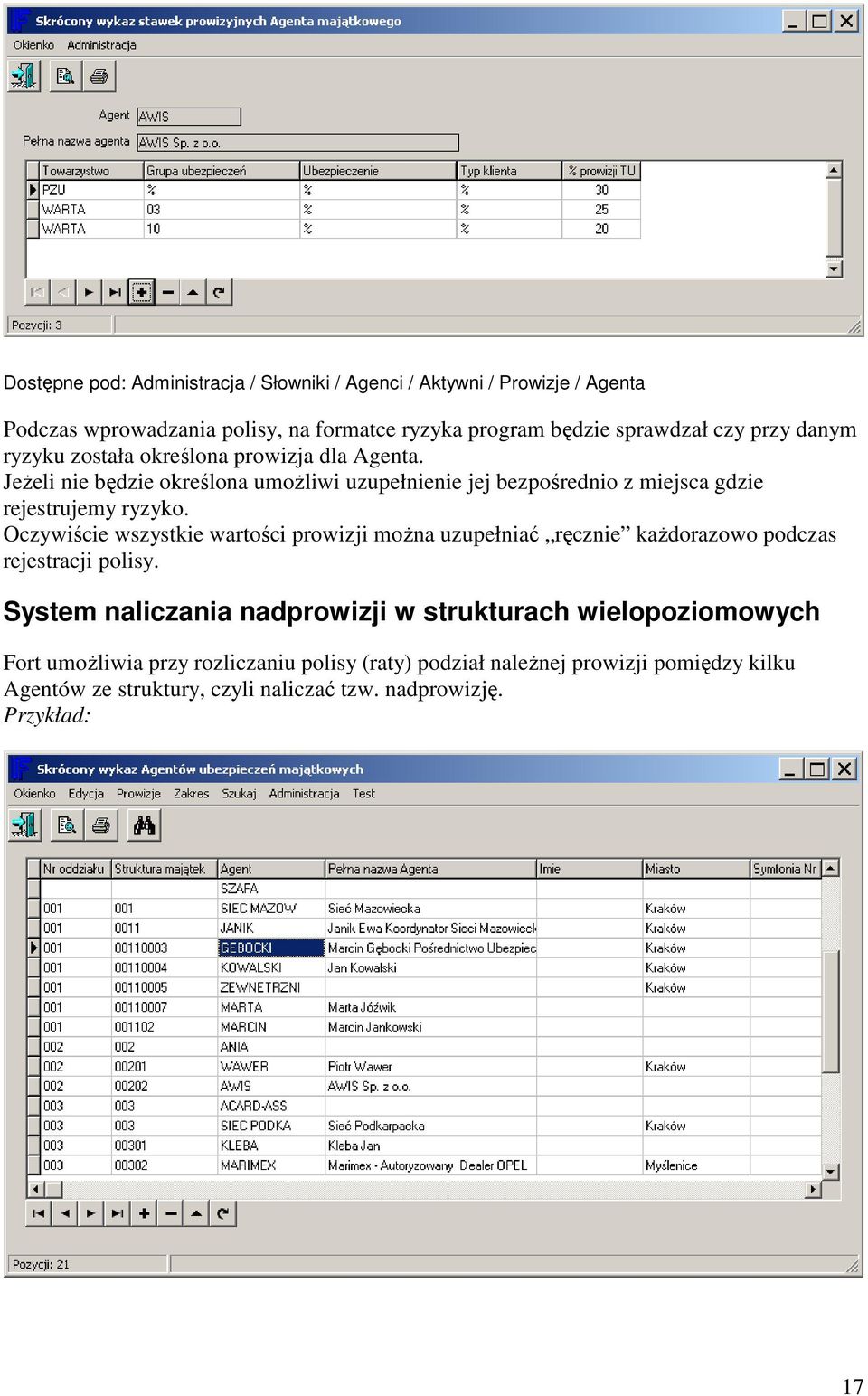Add new record with plus in commission rates window

[141, 292]
